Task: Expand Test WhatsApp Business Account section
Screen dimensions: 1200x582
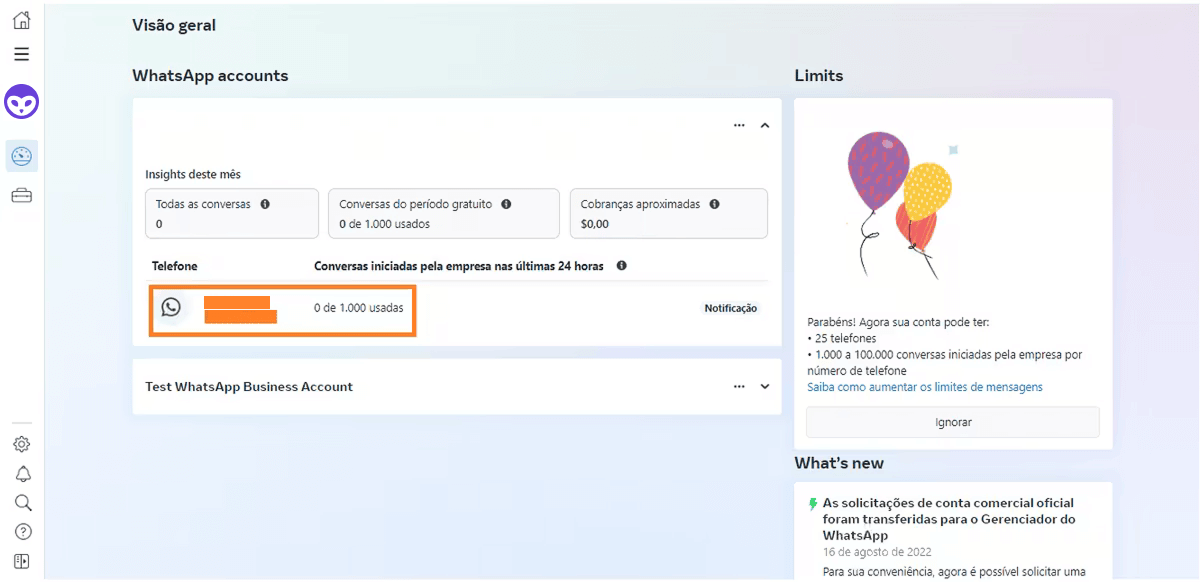Action: 765,387
